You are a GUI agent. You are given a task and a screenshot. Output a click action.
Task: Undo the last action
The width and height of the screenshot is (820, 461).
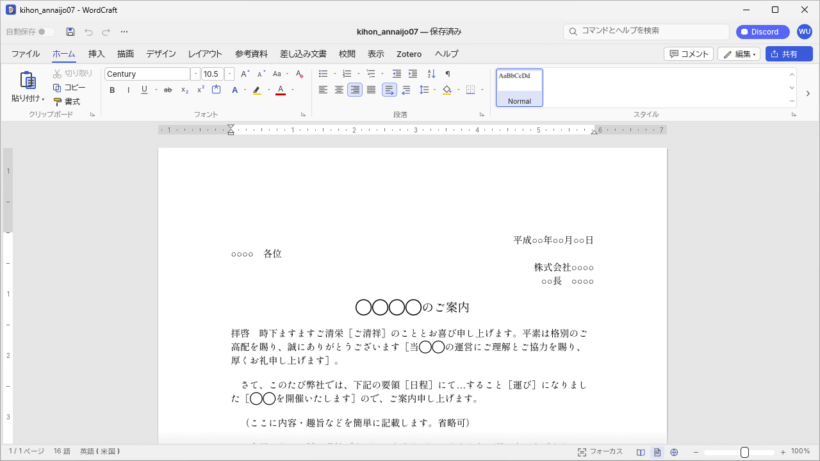click(88, 32)
